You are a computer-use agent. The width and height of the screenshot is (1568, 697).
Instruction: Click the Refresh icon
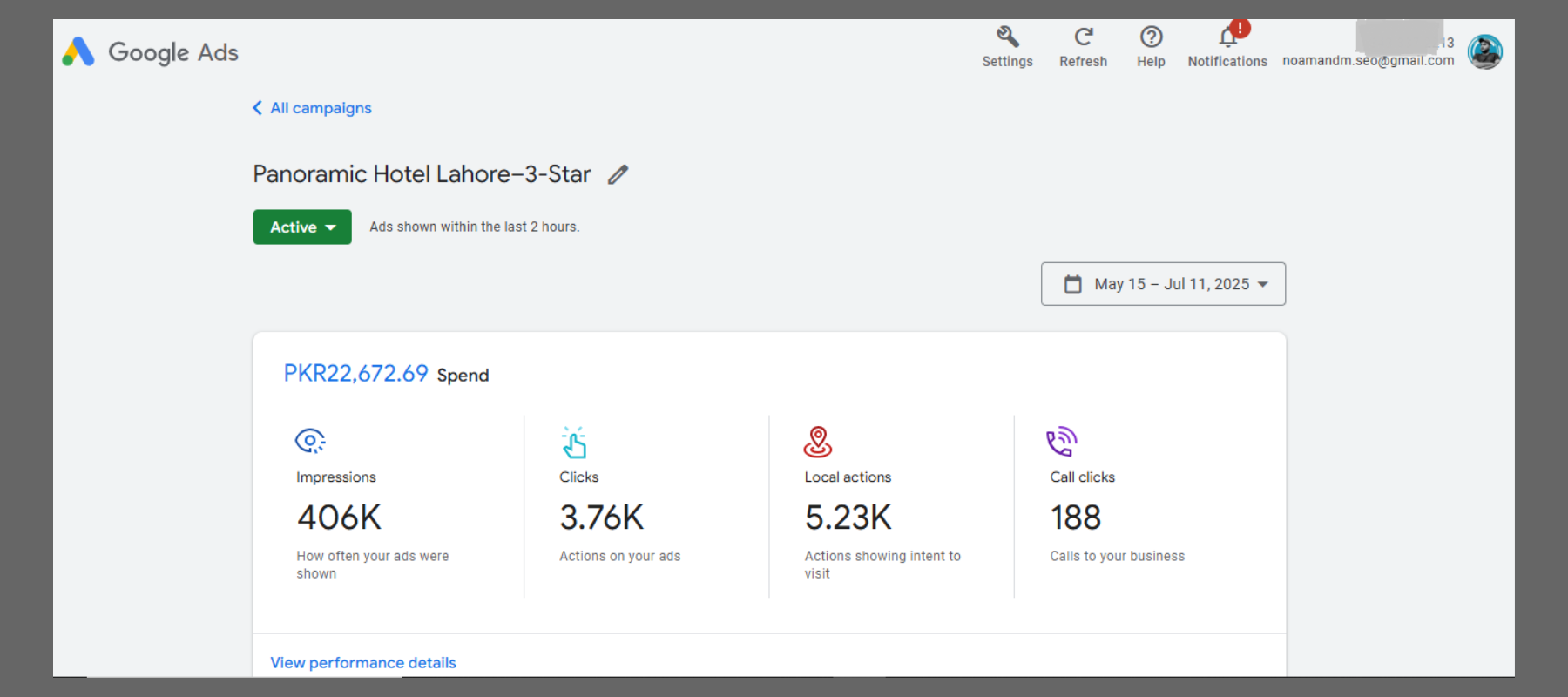tap(1083, 37)
